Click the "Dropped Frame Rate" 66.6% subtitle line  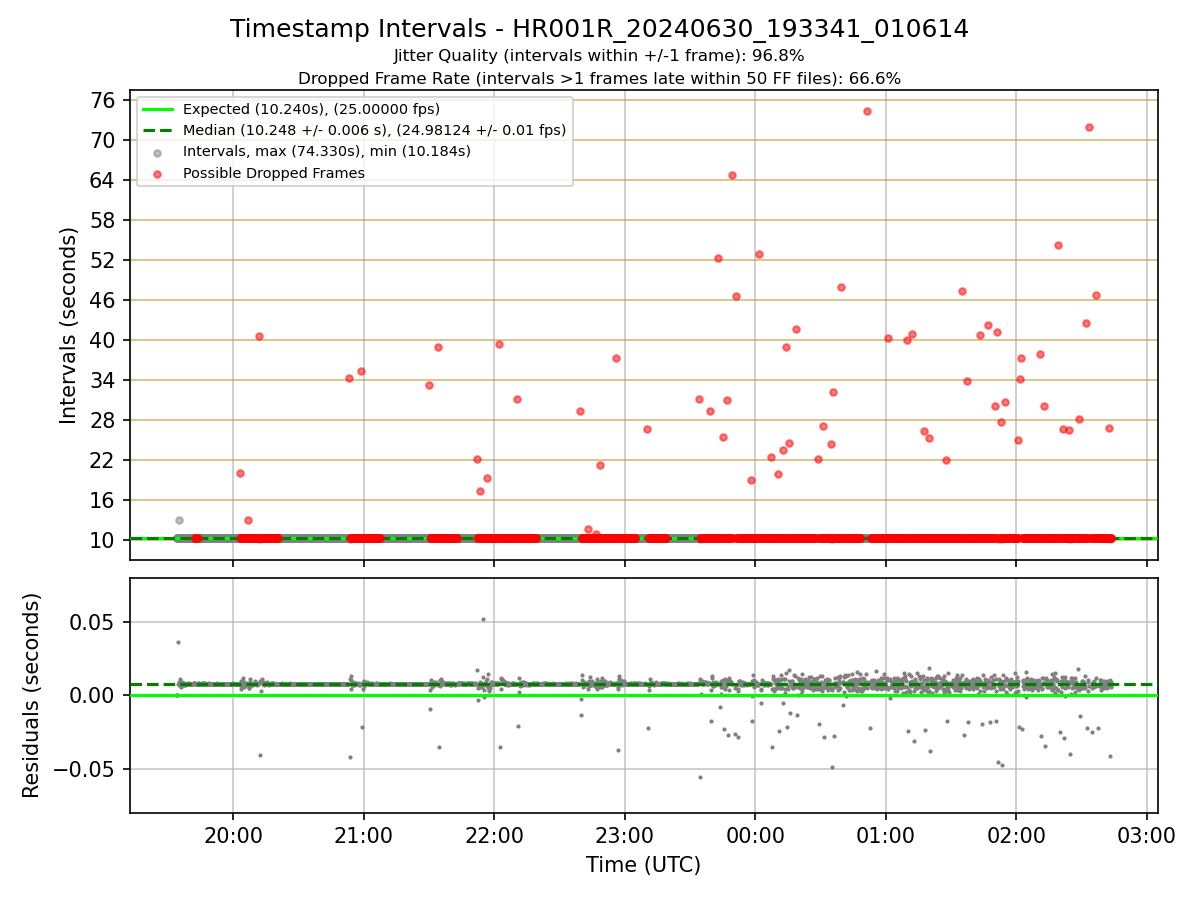[x=599, y=78]
